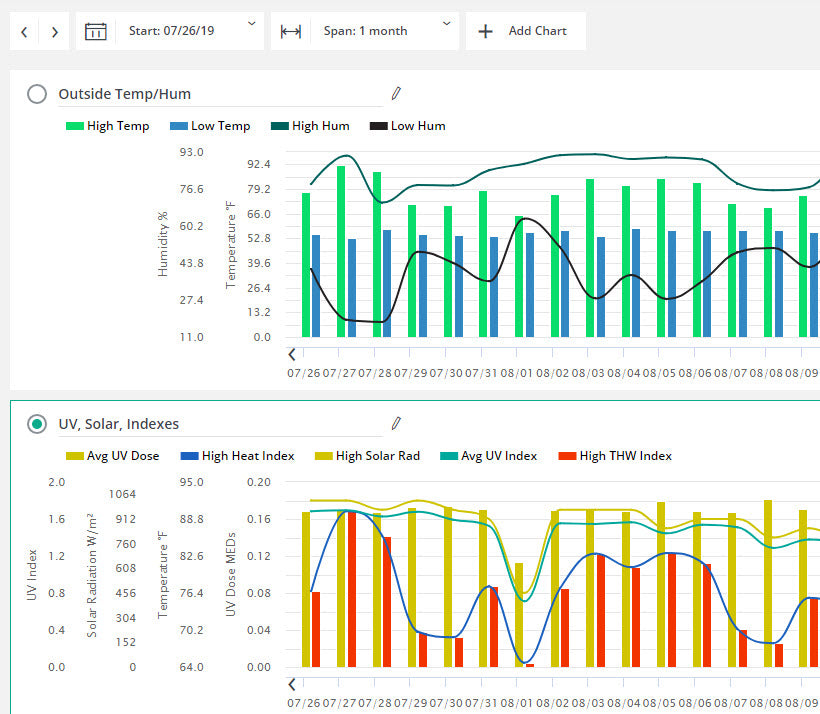Toggle Low Hum series visibility
The width and height of the screenshot is (820, 714).
point(407,126)
